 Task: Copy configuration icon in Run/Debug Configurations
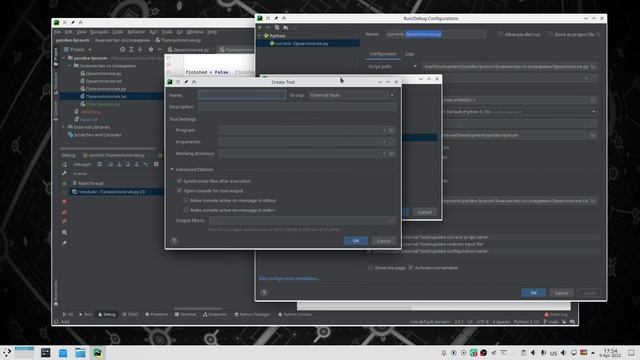pos(277,27)
